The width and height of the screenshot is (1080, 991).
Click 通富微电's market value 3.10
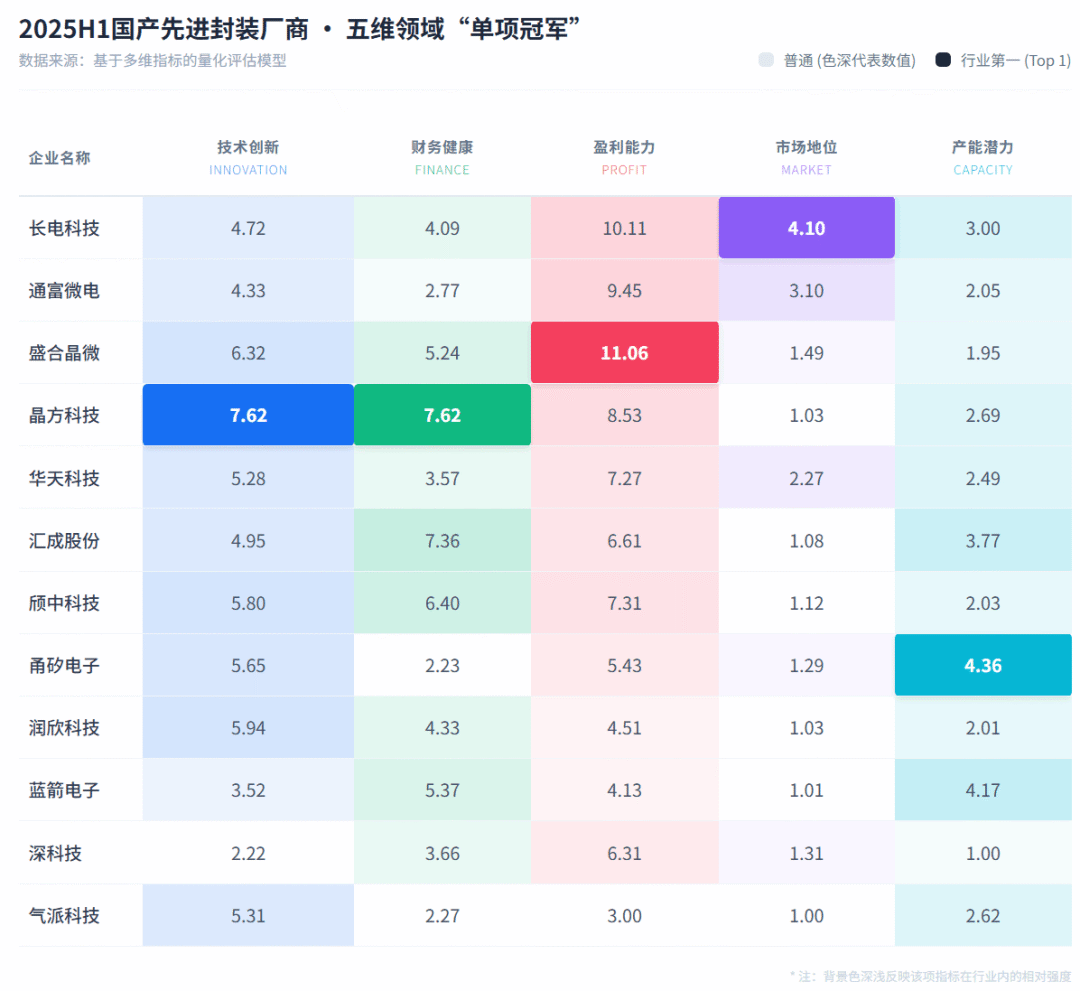[x=807, y=291]
